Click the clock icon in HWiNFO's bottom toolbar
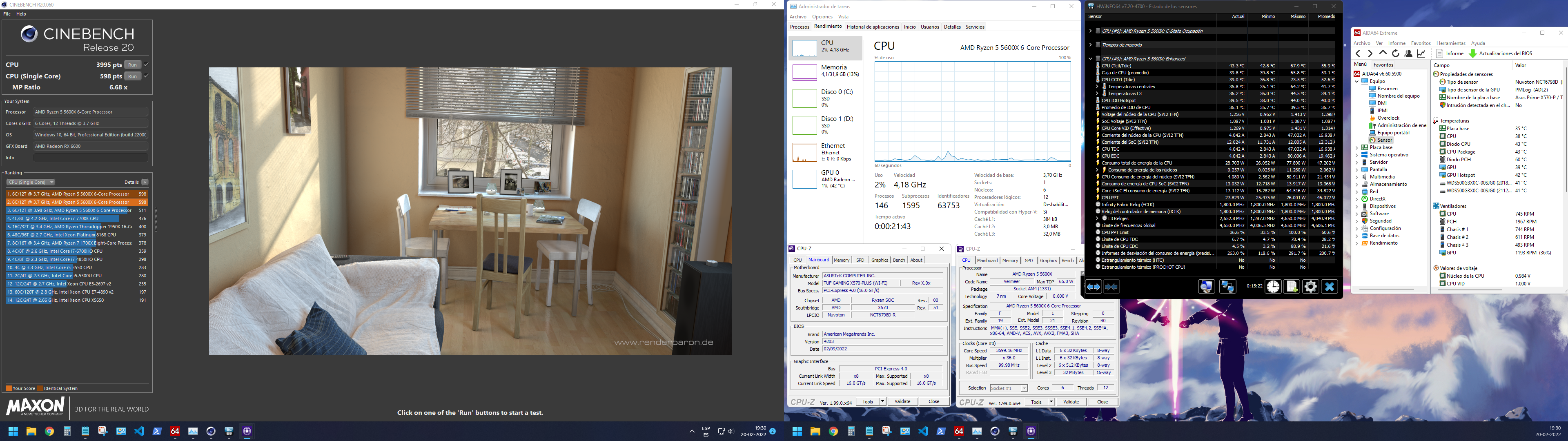Viewport: 1568px width, 441px height. pos(1273,287)
